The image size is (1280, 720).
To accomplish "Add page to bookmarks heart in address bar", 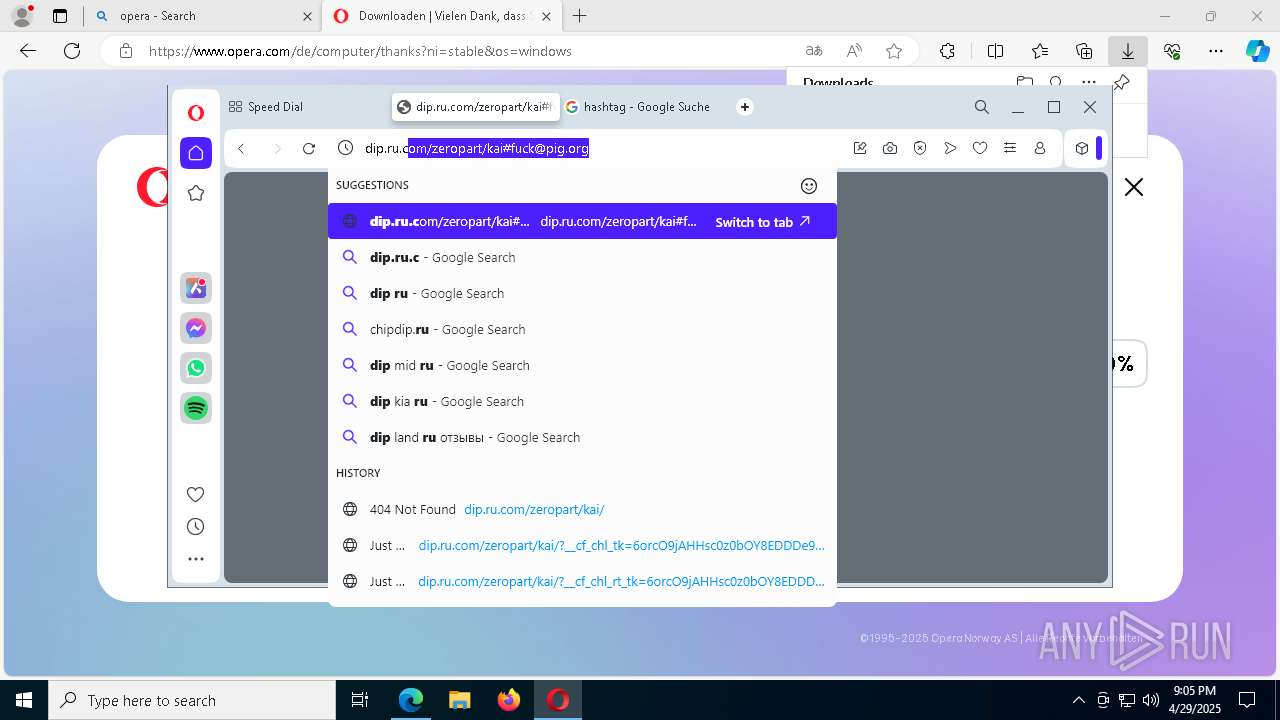I will tap(980, 148).
